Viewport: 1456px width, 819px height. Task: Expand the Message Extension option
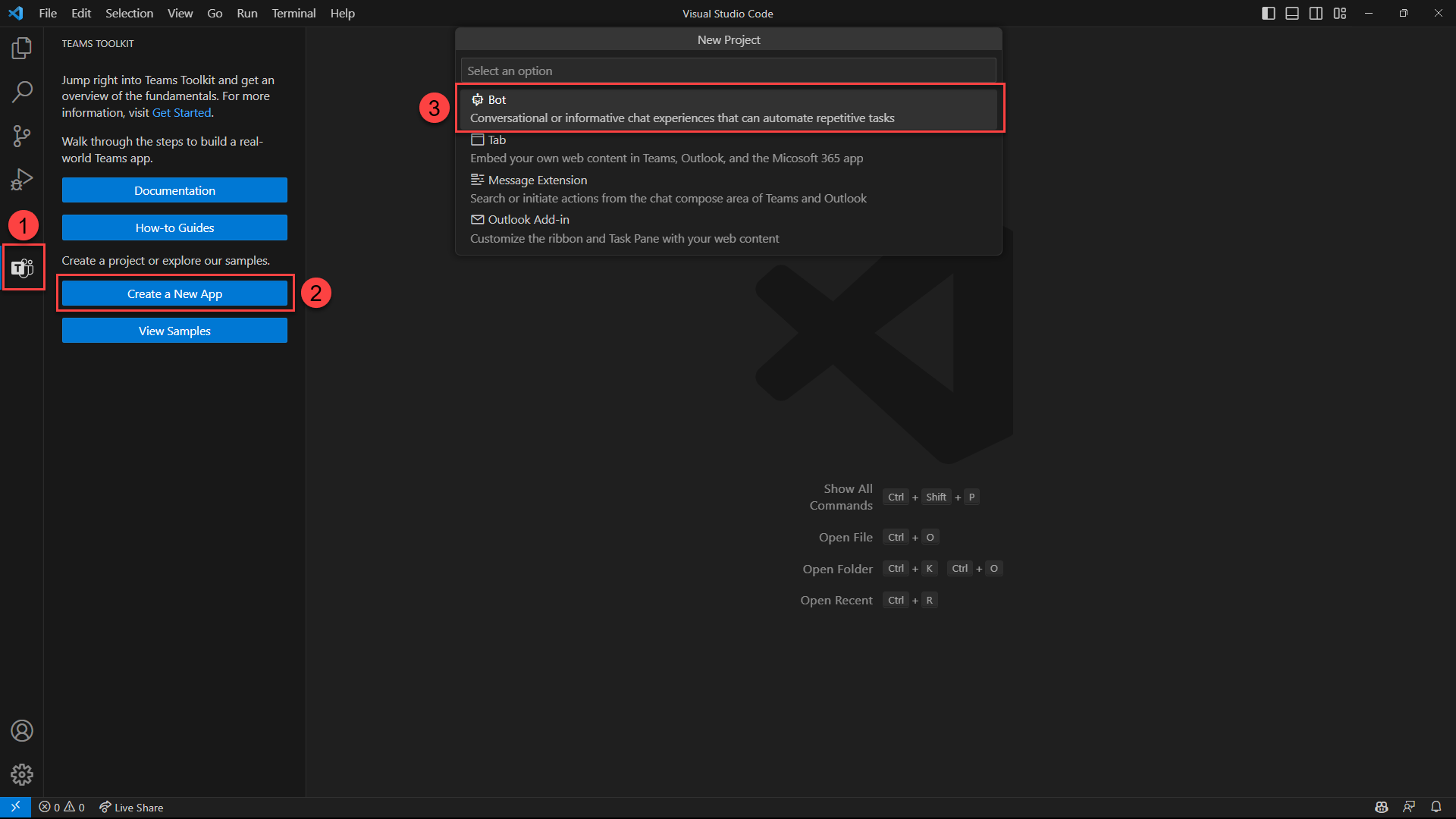(x=536, y=179)
